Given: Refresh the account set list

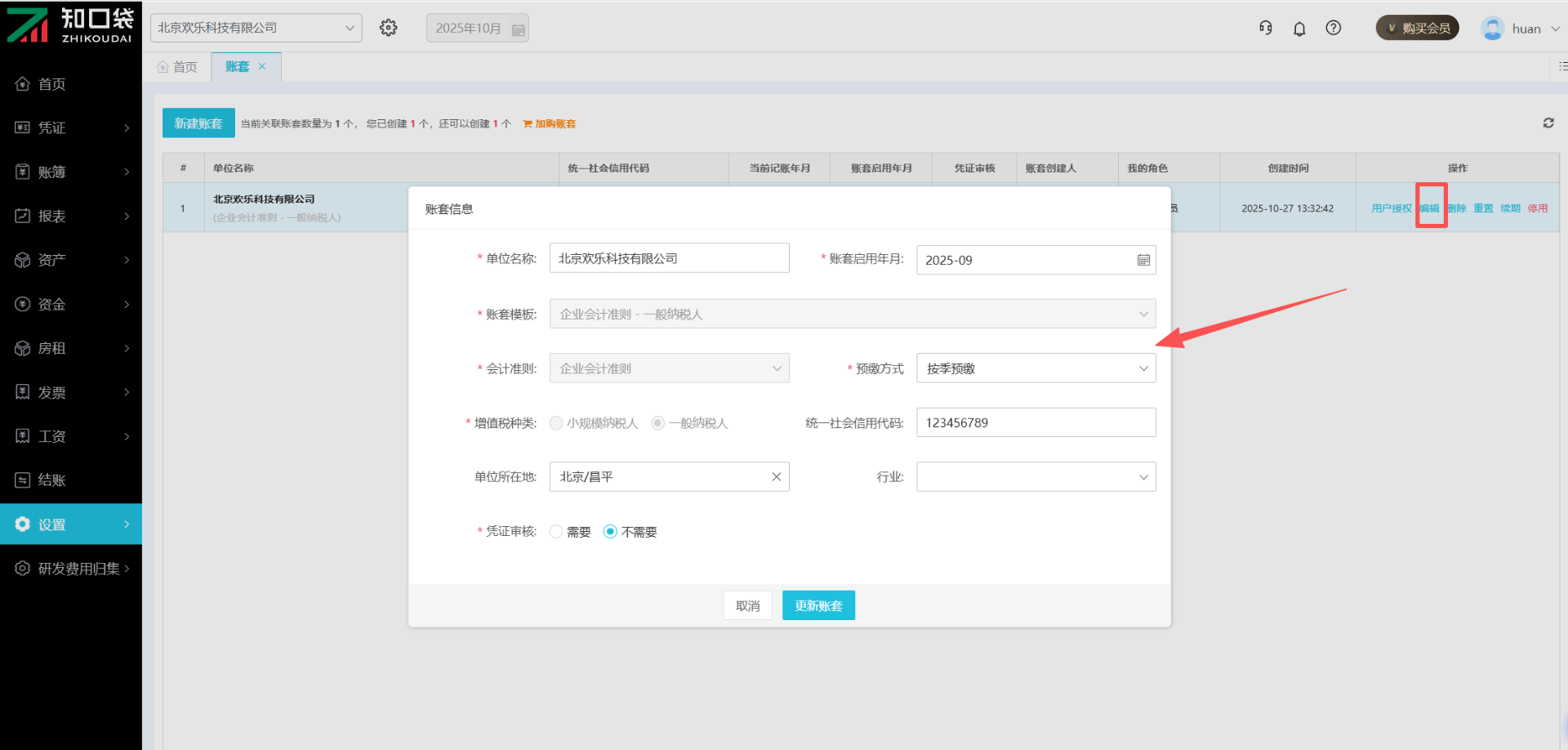Looking at the screenshot, I should click(1548, 123).
